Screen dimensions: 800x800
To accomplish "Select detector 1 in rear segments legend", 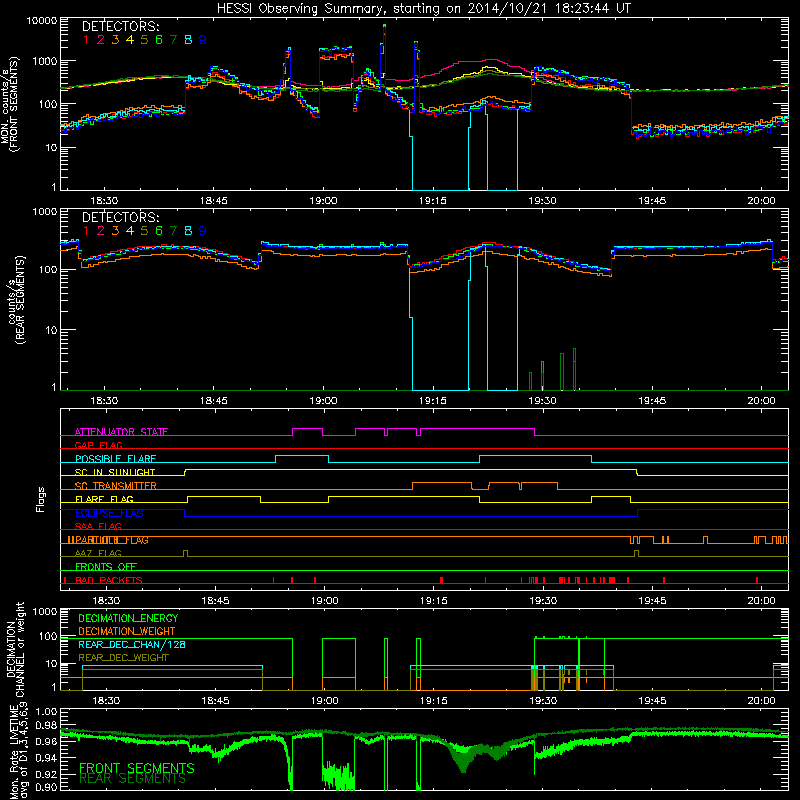I will pos(86,231).
